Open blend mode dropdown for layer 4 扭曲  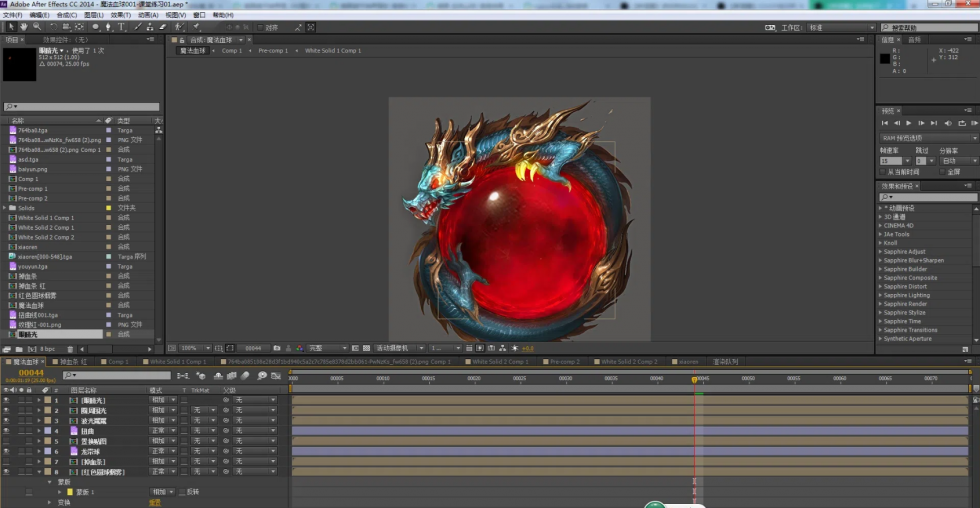[x=163, y=431]
